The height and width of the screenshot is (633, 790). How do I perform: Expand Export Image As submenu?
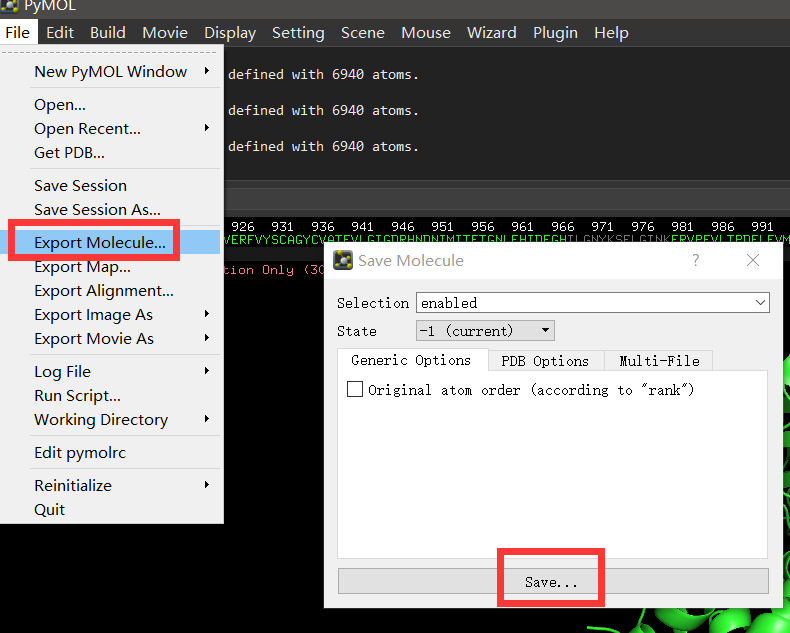[x=112, y=314]
